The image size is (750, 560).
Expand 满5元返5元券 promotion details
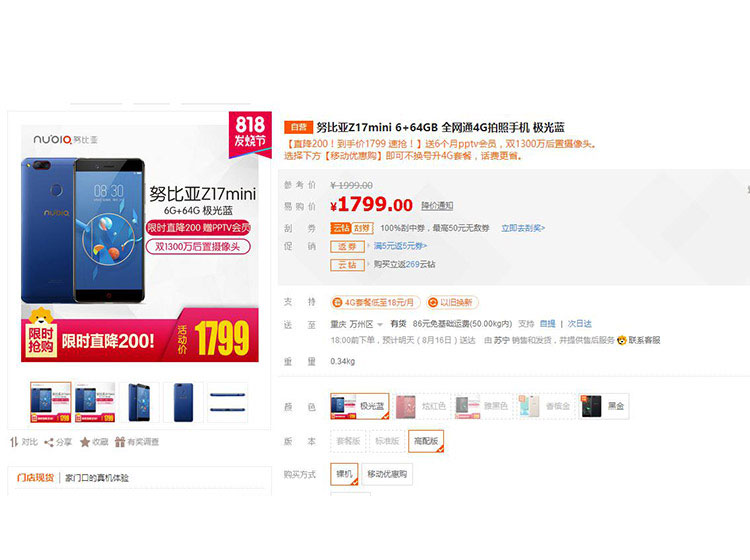point(400,246)
